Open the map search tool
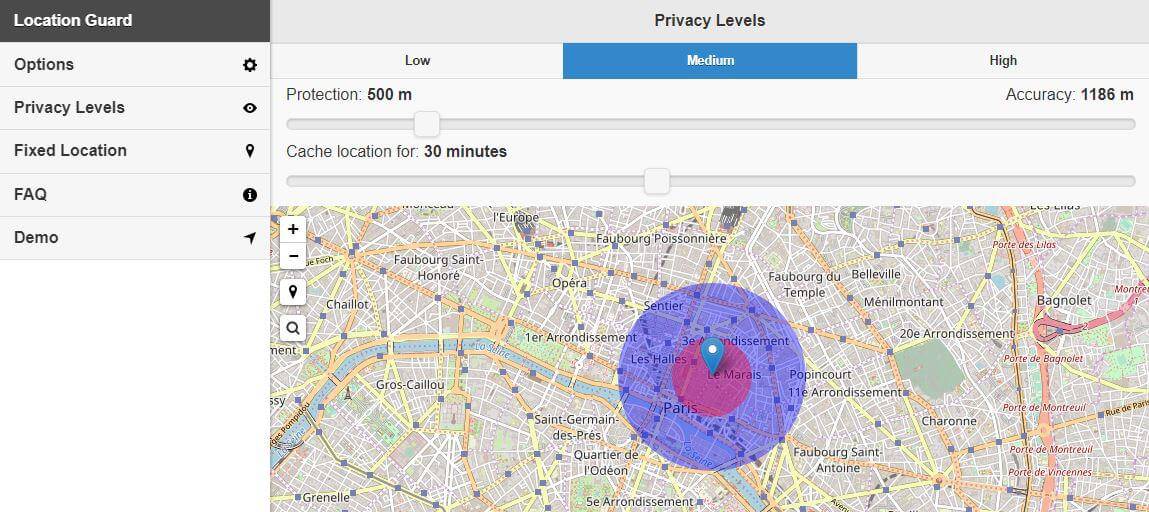Screen dimensions: 1149x512 [293, 328]
